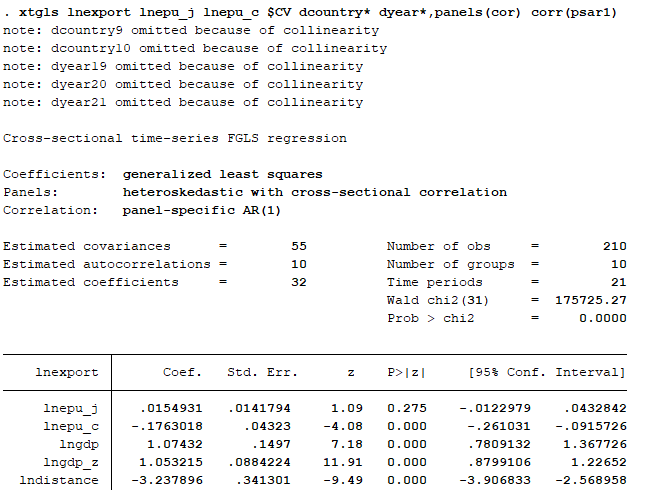Click the lnepu_c coefficient value

[x=169, y=426]
